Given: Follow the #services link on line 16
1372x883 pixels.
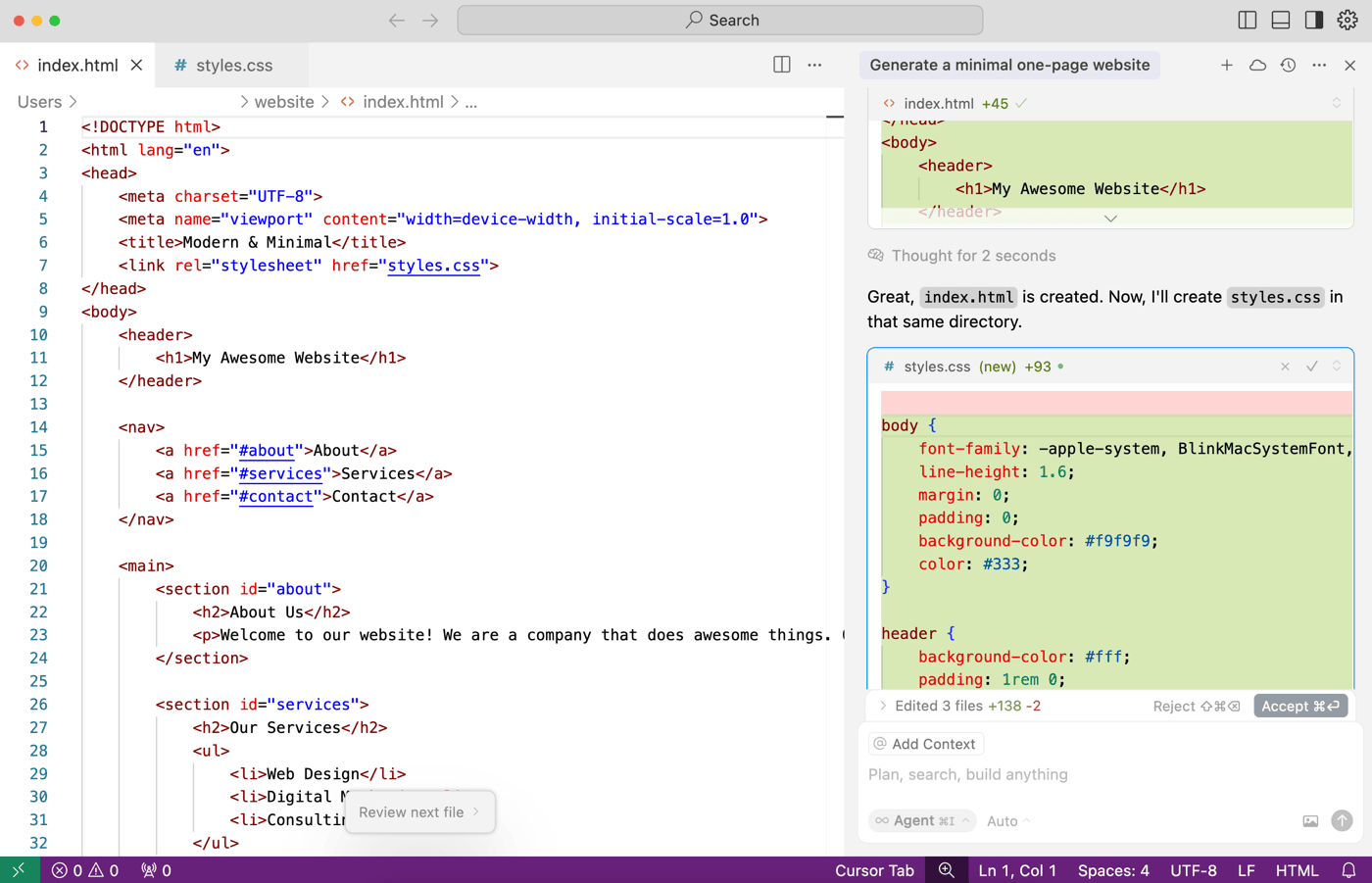Looking at the screenshot, I should coord(280,473).
